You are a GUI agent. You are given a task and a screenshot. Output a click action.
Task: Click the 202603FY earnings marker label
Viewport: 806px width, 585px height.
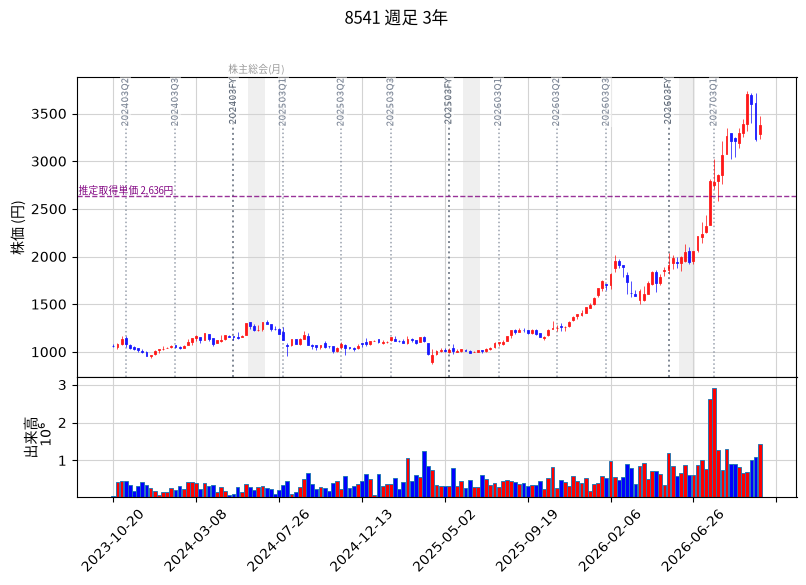[x=668, y=101]
